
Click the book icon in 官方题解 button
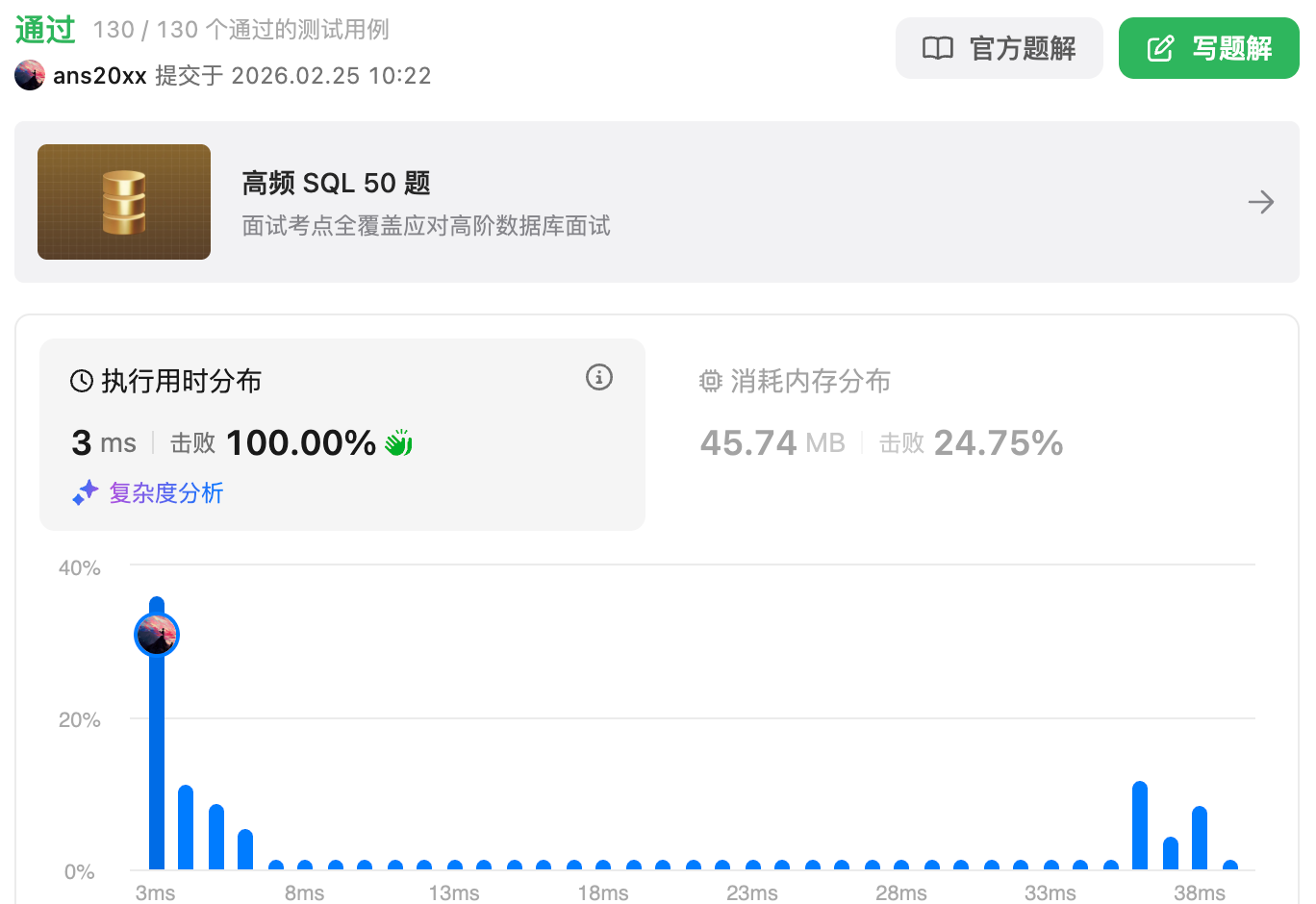937,48
